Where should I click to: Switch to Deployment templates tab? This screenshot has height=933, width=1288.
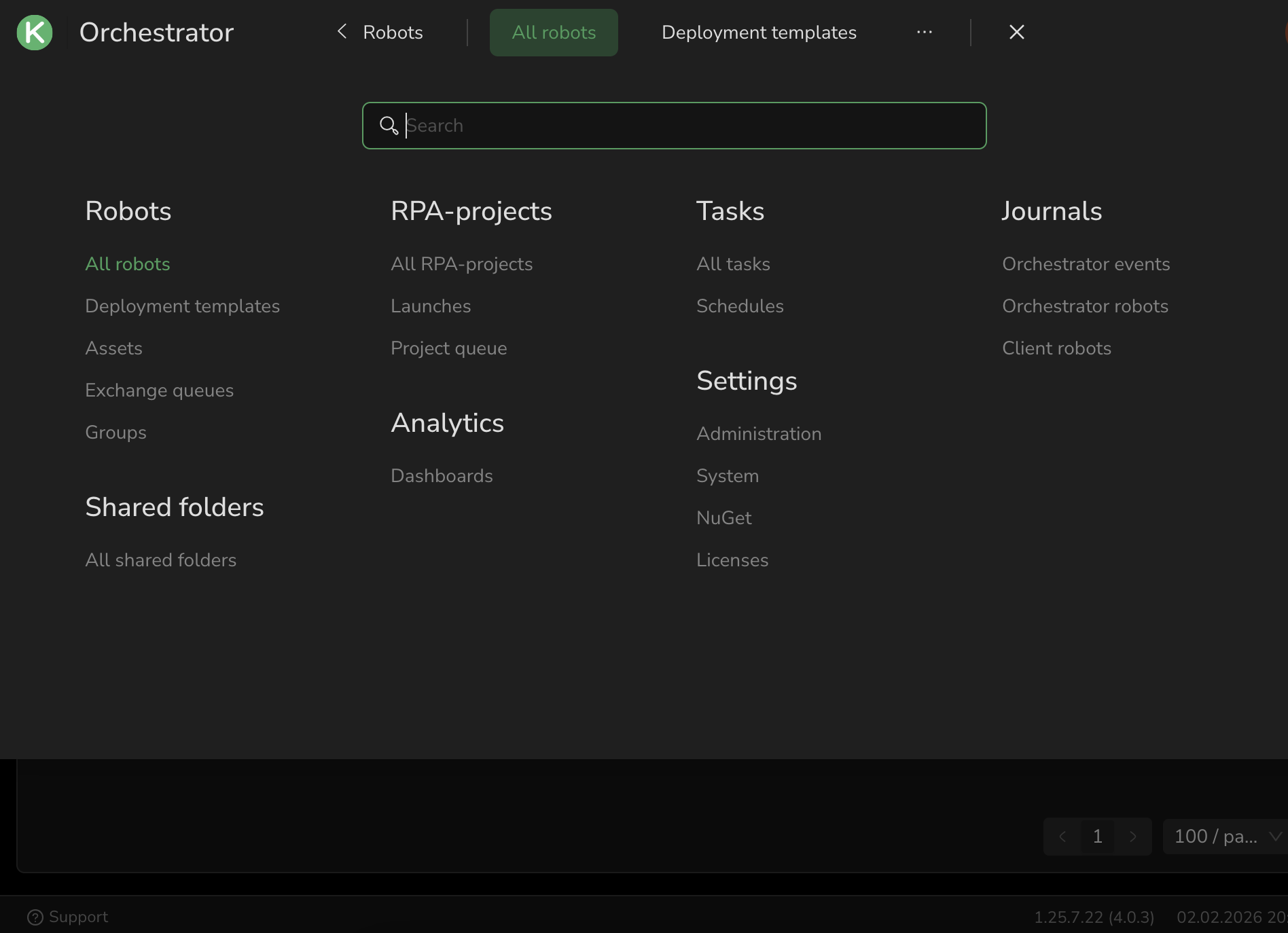[x=759, y=33]
